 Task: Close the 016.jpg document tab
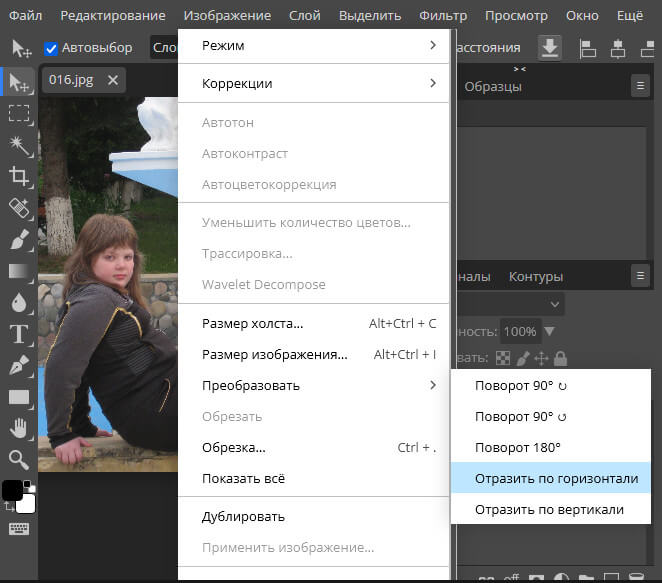tap(113, 80)
